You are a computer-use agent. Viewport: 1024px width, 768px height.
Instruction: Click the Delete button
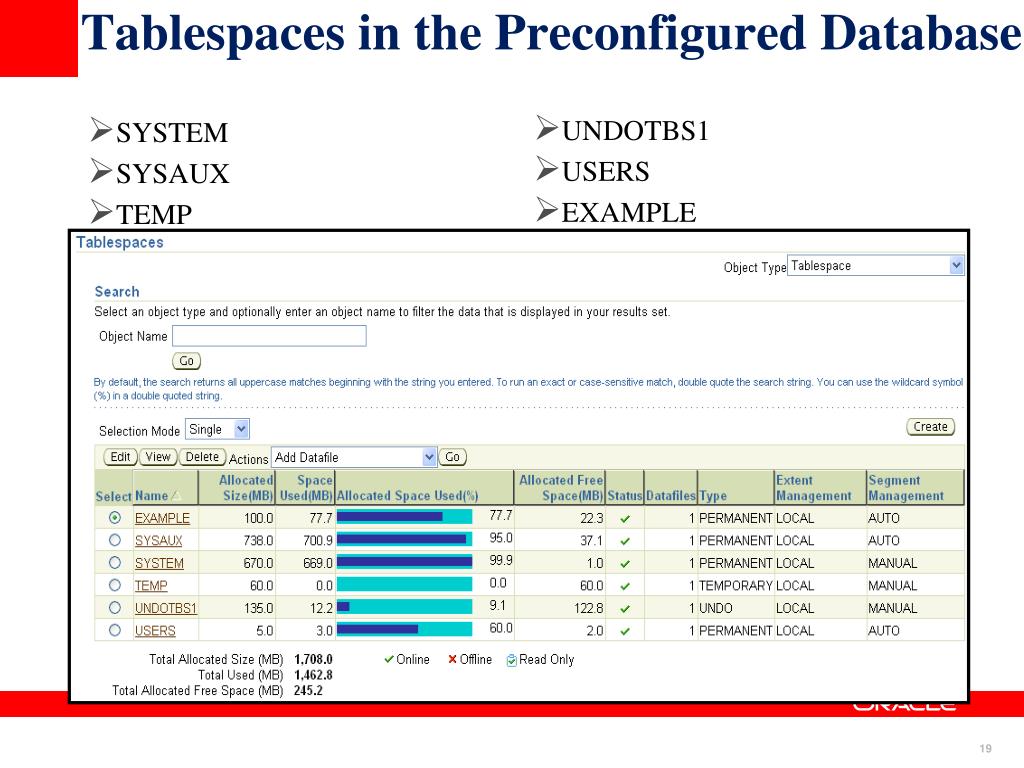pyautogui.click(x=202, y=456)
